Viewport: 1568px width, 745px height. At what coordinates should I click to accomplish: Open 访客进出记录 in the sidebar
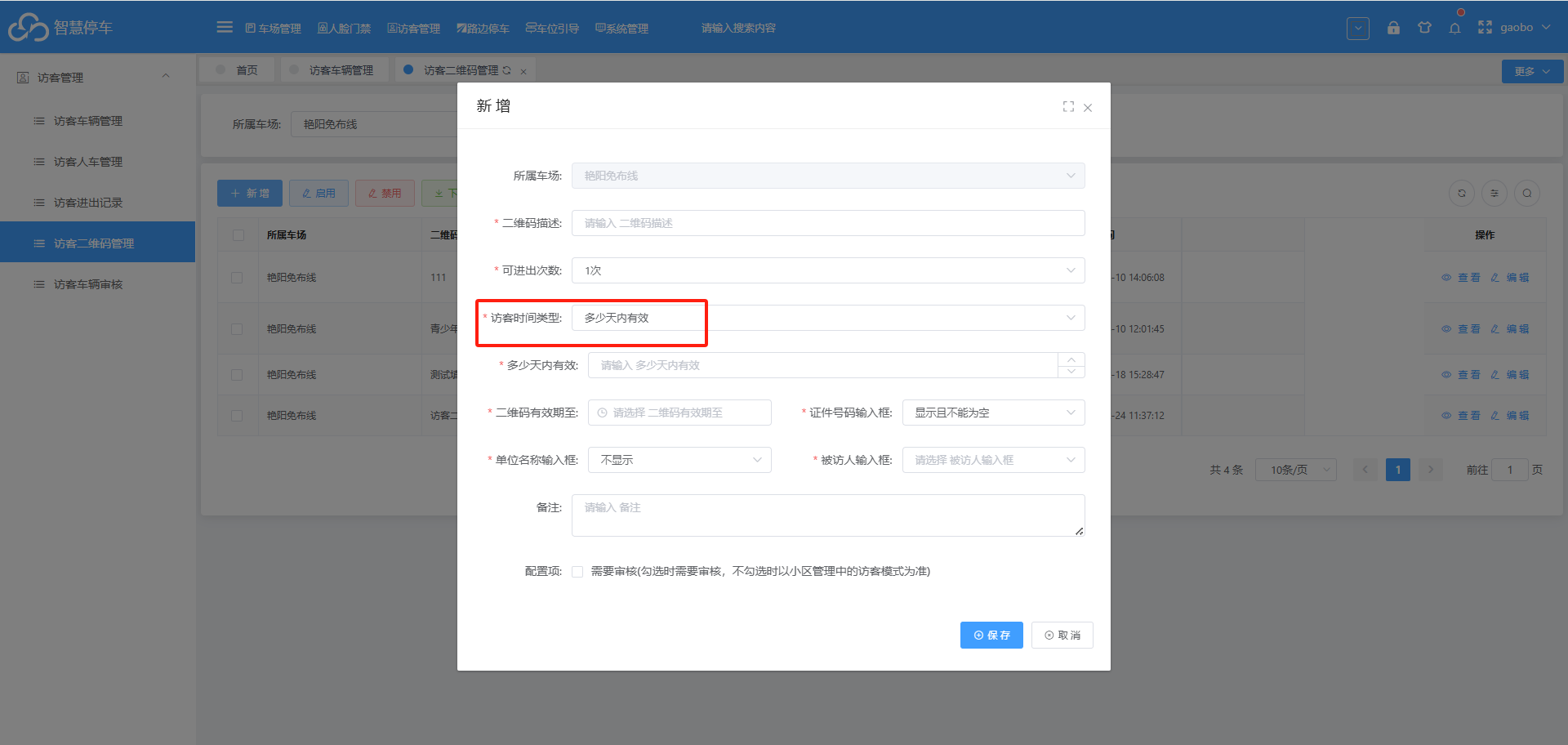point(97,203)
